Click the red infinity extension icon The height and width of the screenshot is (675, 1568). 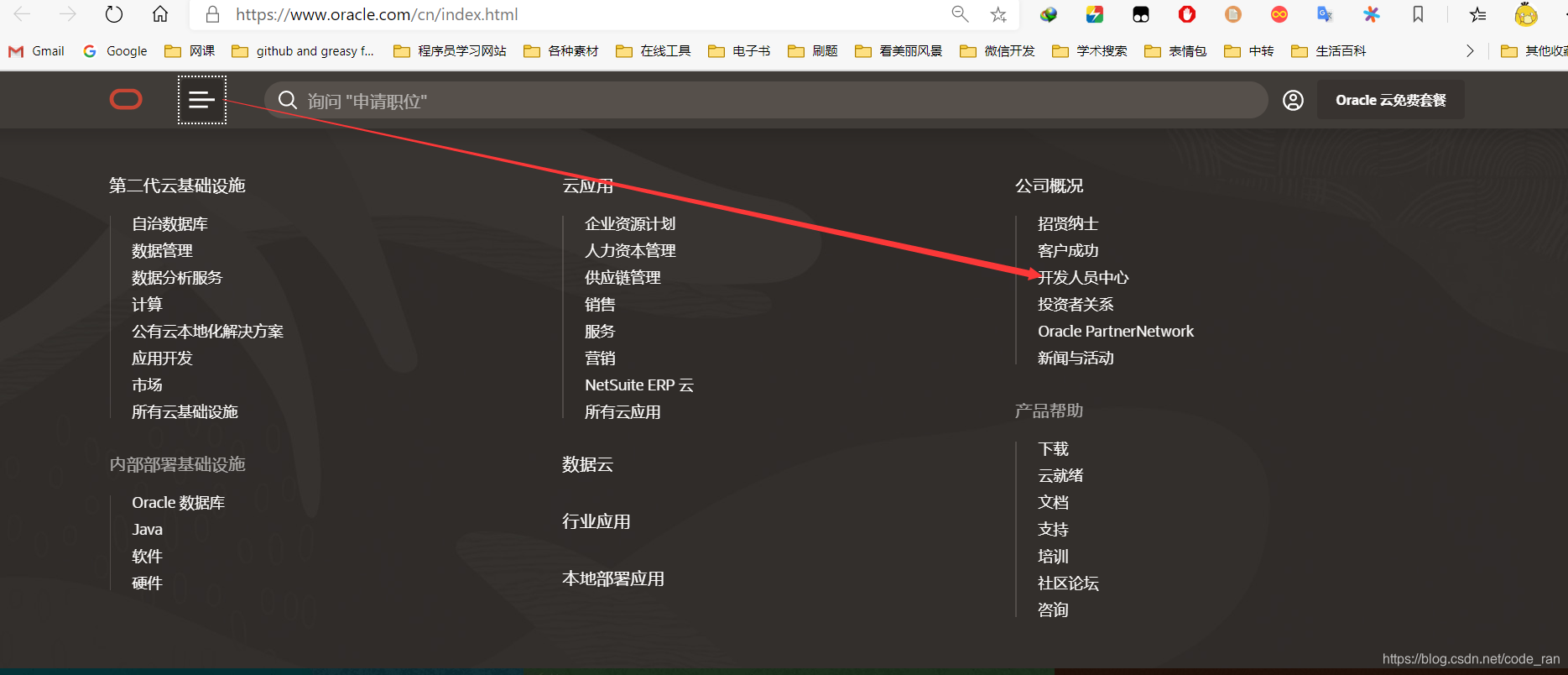pos(1279,14)
